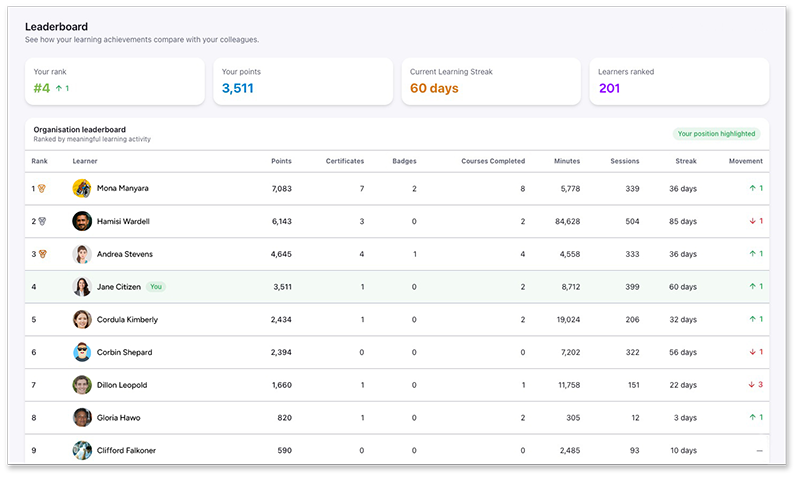Click Gloria Hawo's green up movement arrow

click(x=752, y=417)
